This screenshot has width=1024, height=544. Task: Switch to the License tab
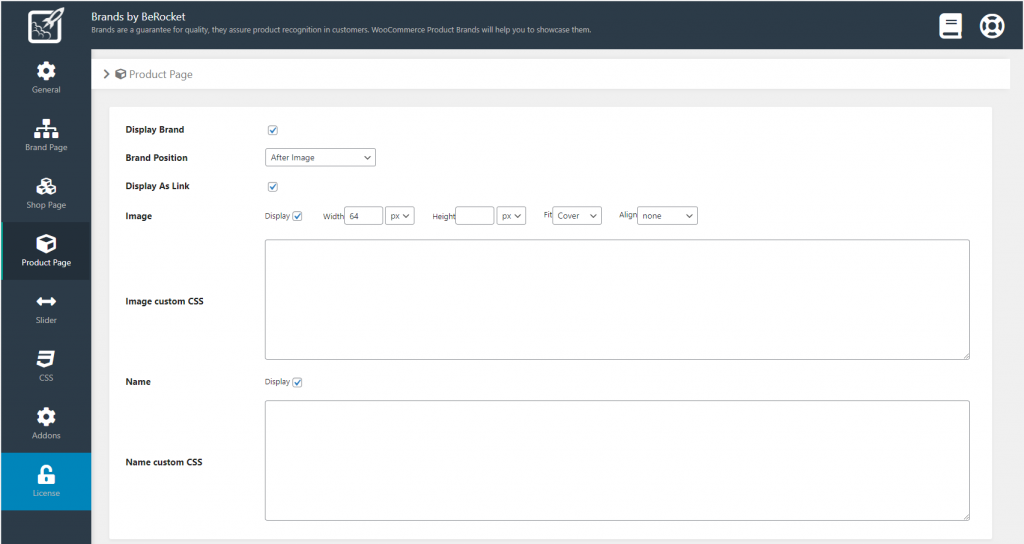[46, 481]
